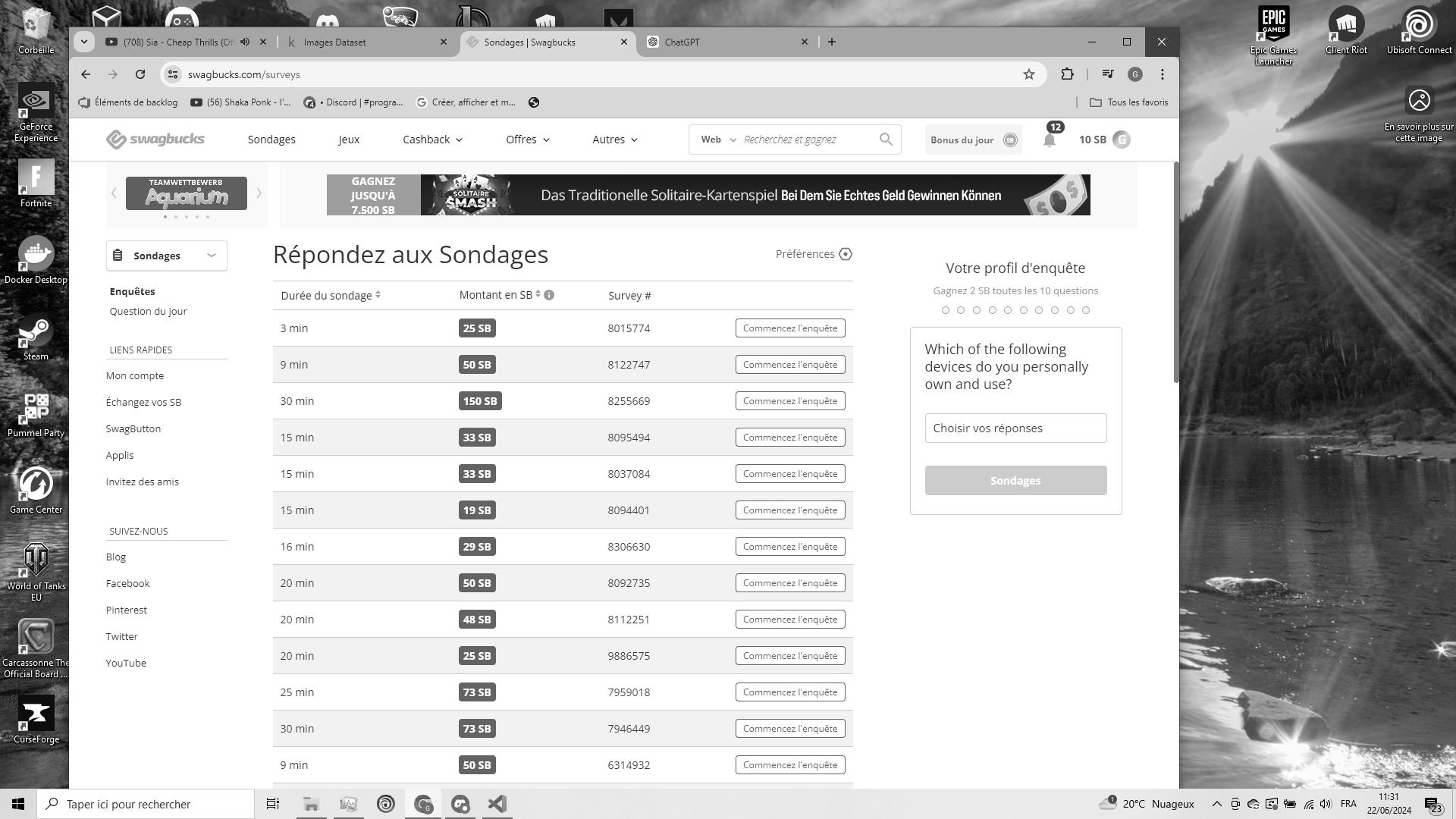This screenshot has width=1456, height=819.
Task: Select the CurseForge desktop icon
Action: click(36, 720)
